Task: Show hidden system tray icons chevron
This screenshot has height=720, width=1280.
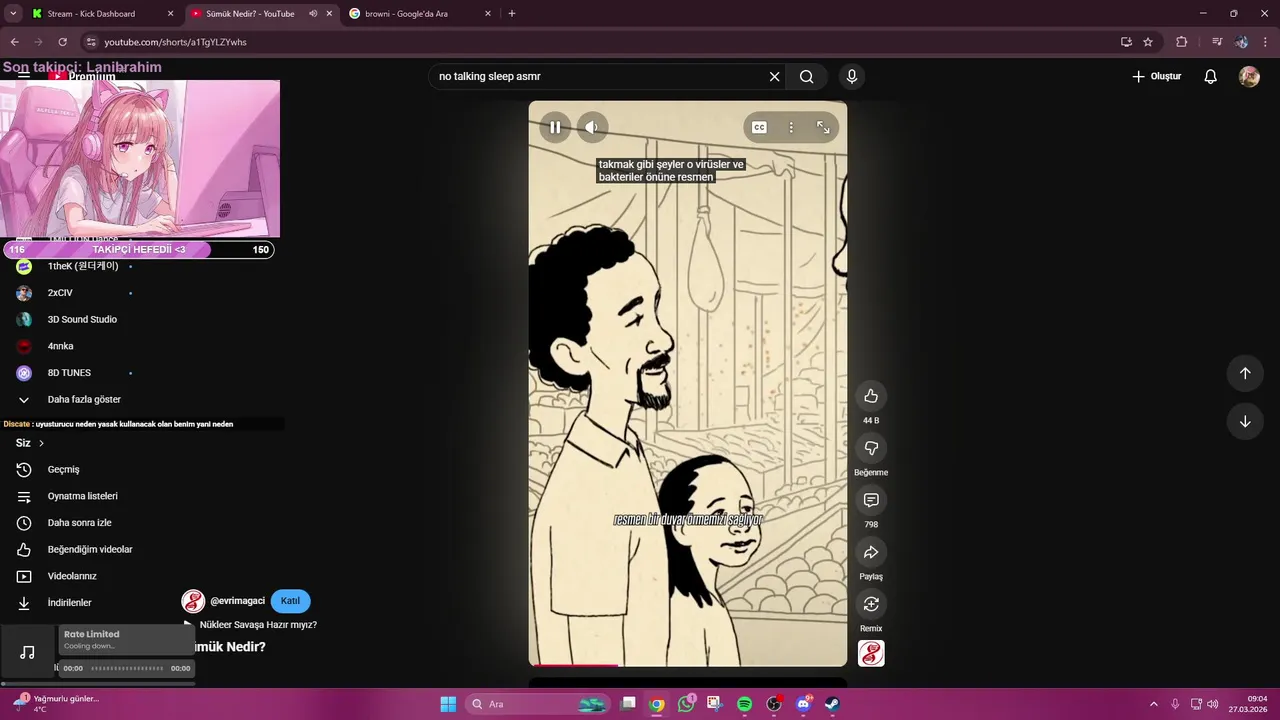Action: pyautogui.click(x=1153, y=704)
